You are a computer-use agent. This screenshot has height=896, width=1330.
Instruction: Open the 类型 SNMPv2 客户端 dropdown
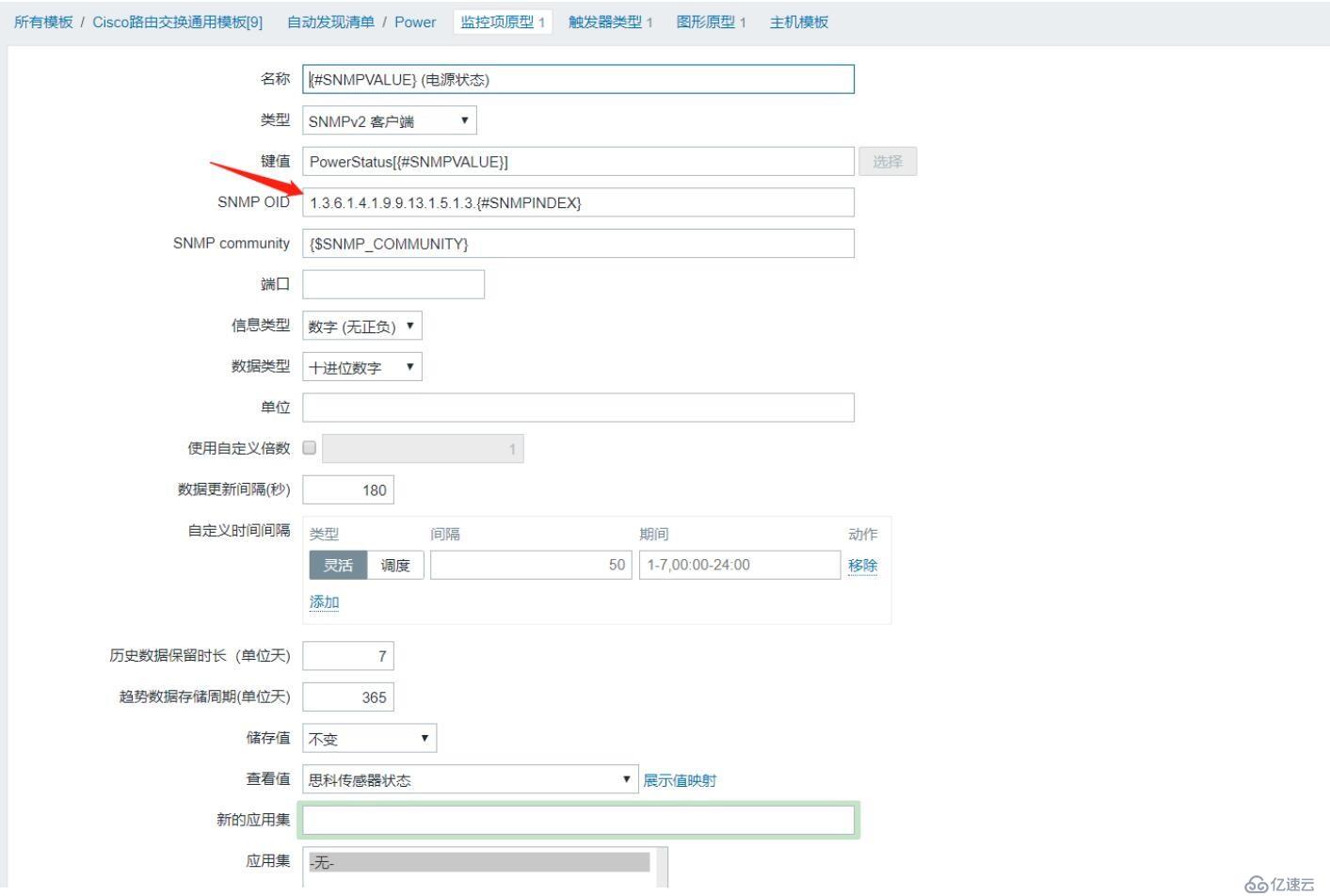point(390,120)
